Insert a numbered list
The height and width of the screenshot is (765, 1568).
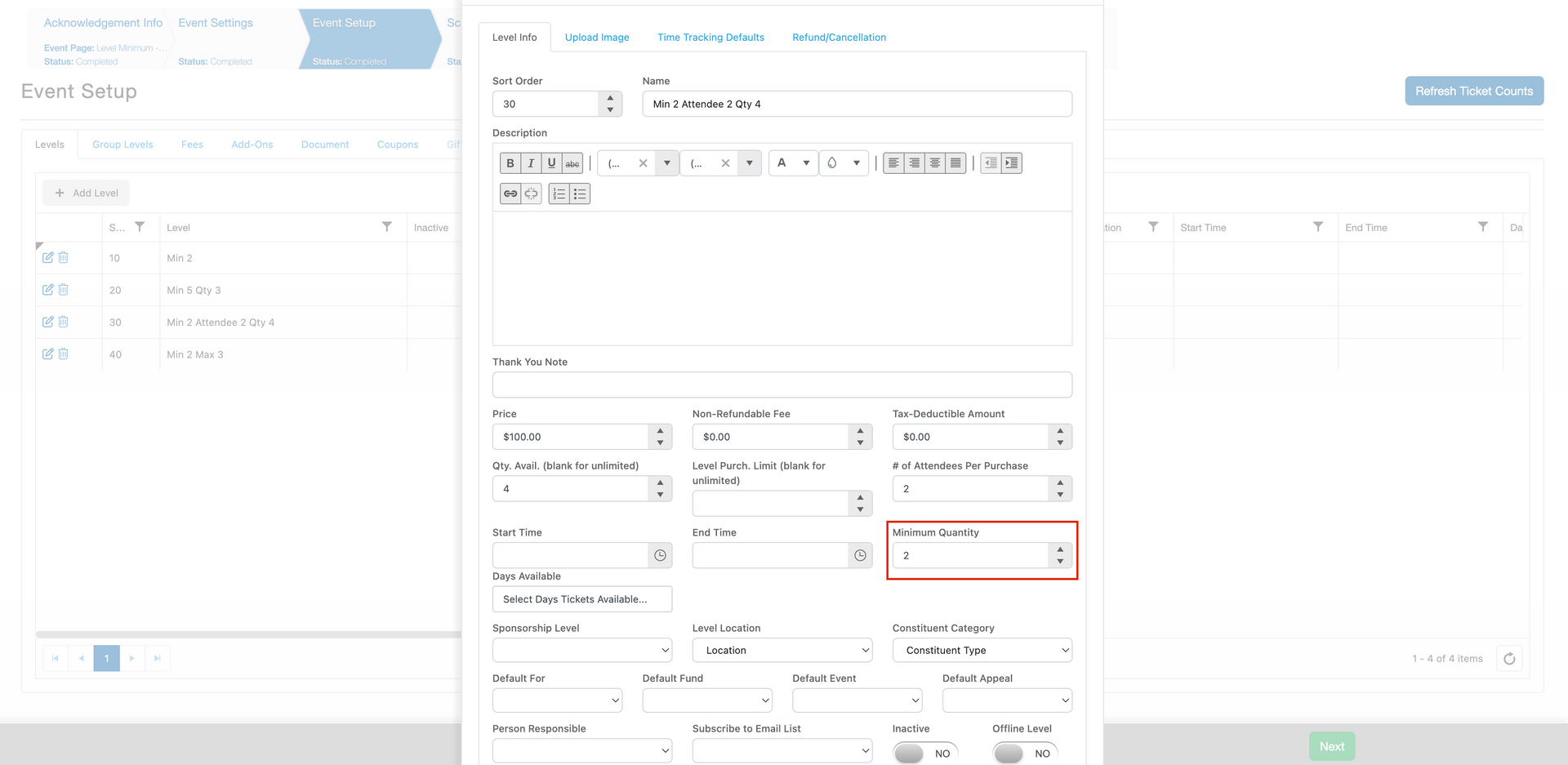tap(559, 193)
